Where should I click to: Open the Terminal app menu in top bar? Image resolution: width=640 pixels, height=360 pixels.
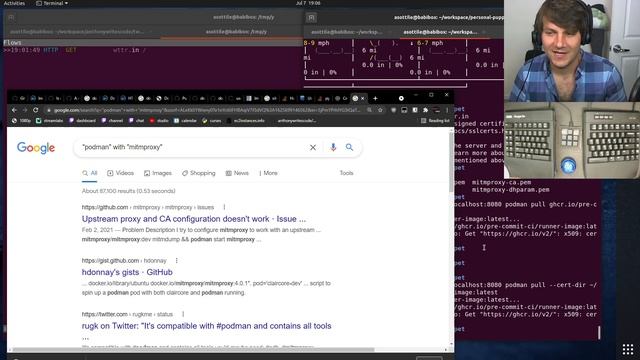point(52,3)
